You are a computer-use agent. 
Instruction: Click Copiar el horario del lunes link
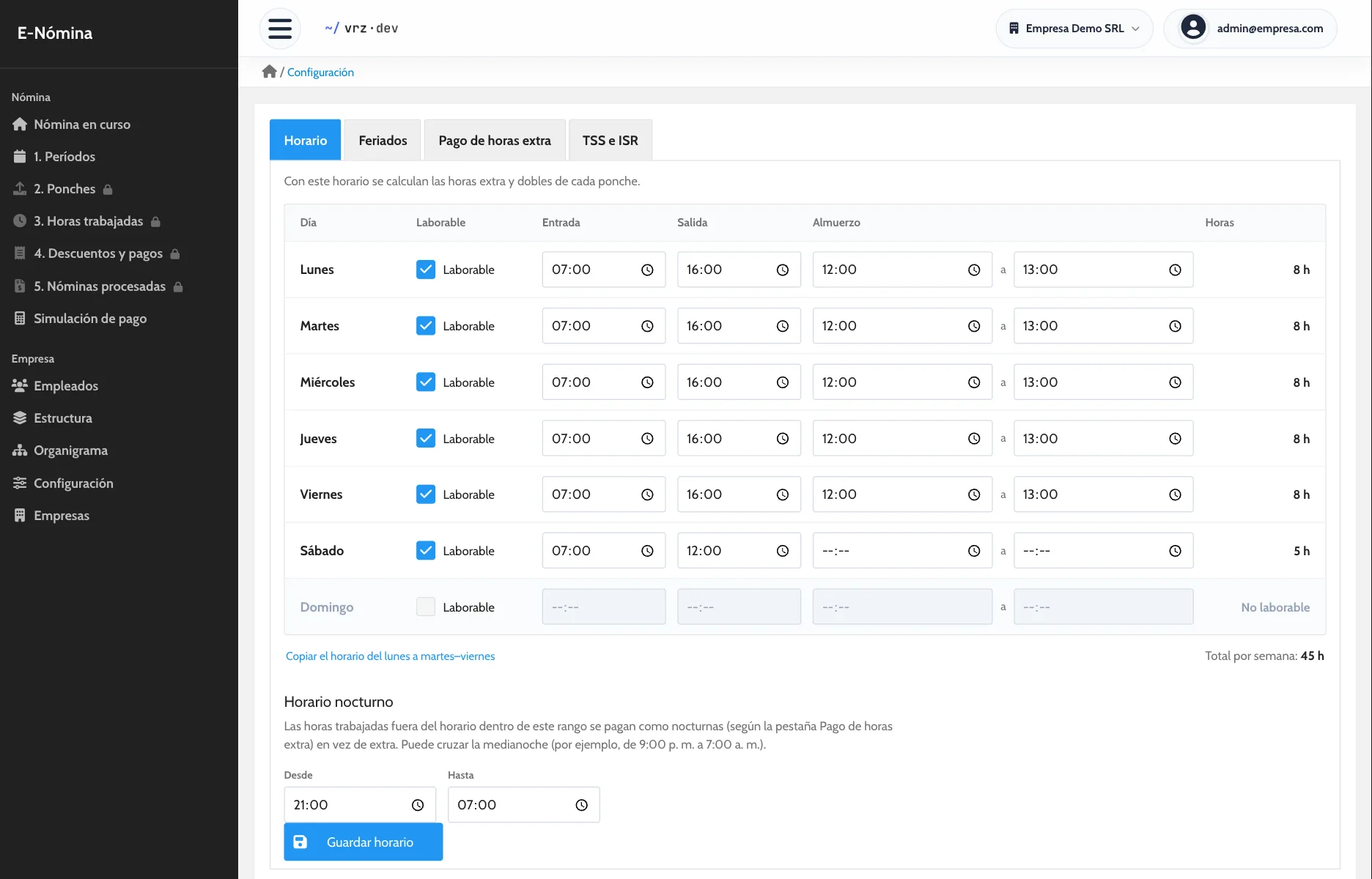390,656
